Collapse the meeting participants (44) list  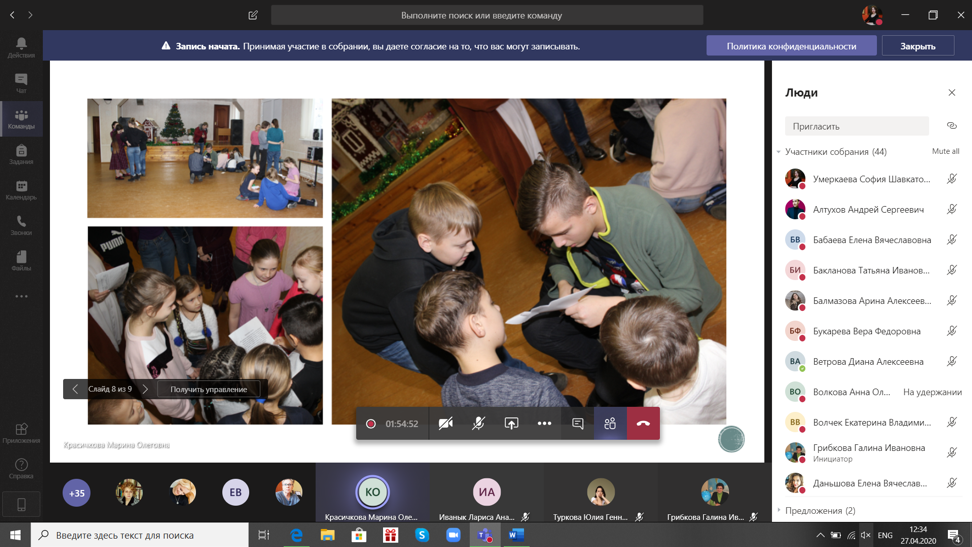pyautogui.click(x=779, y=152)
